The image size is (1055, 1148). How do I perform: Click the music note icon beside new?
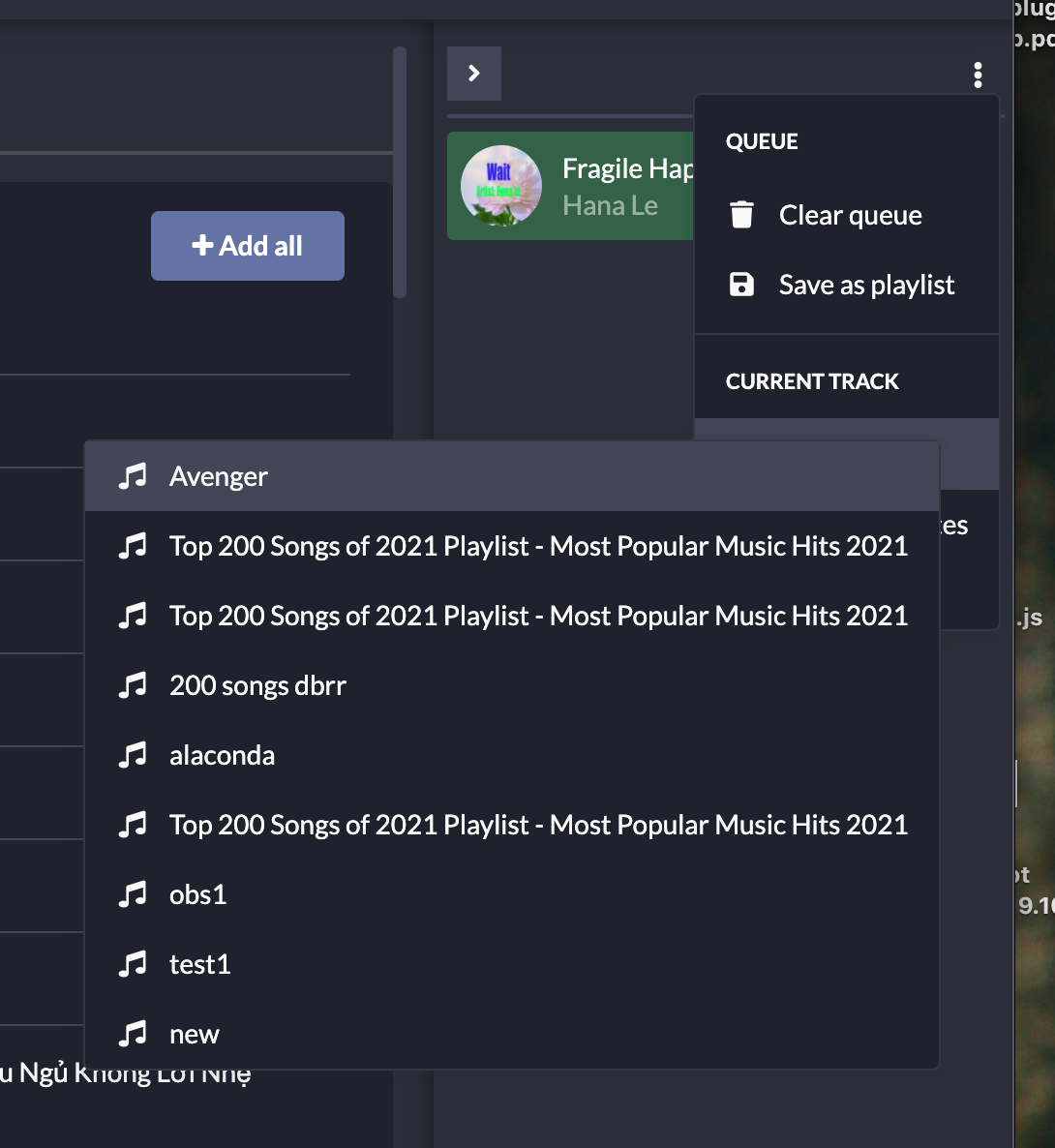coord(135,1033)
